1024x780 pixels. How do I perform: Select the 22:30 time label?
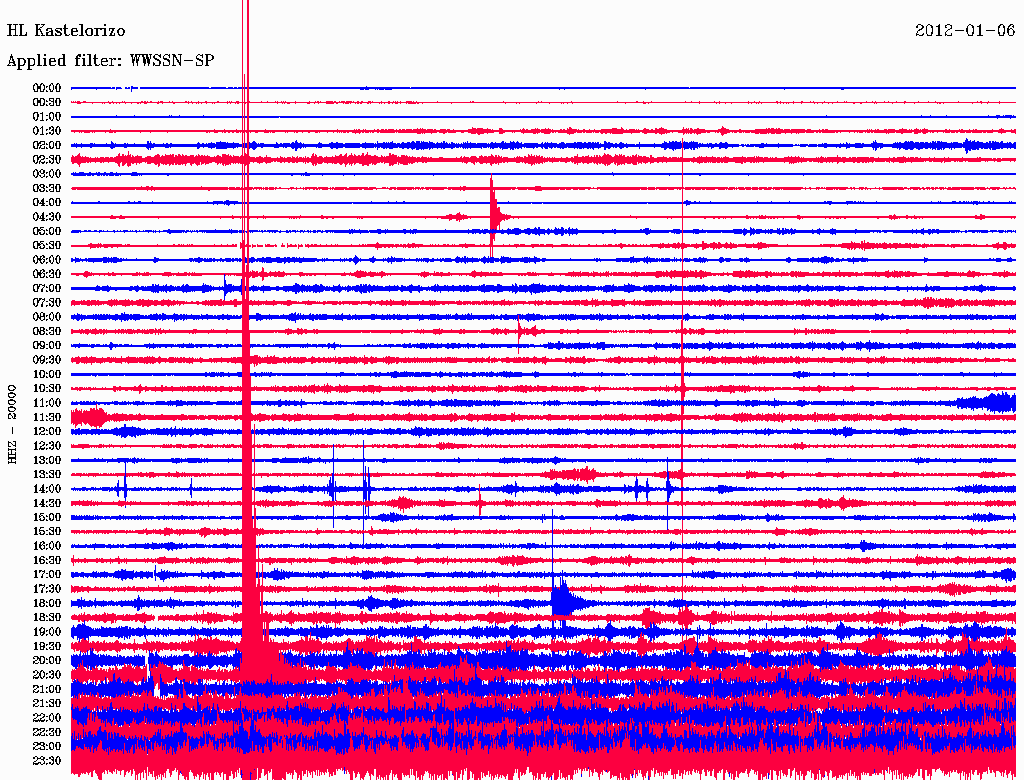point(47,732)
